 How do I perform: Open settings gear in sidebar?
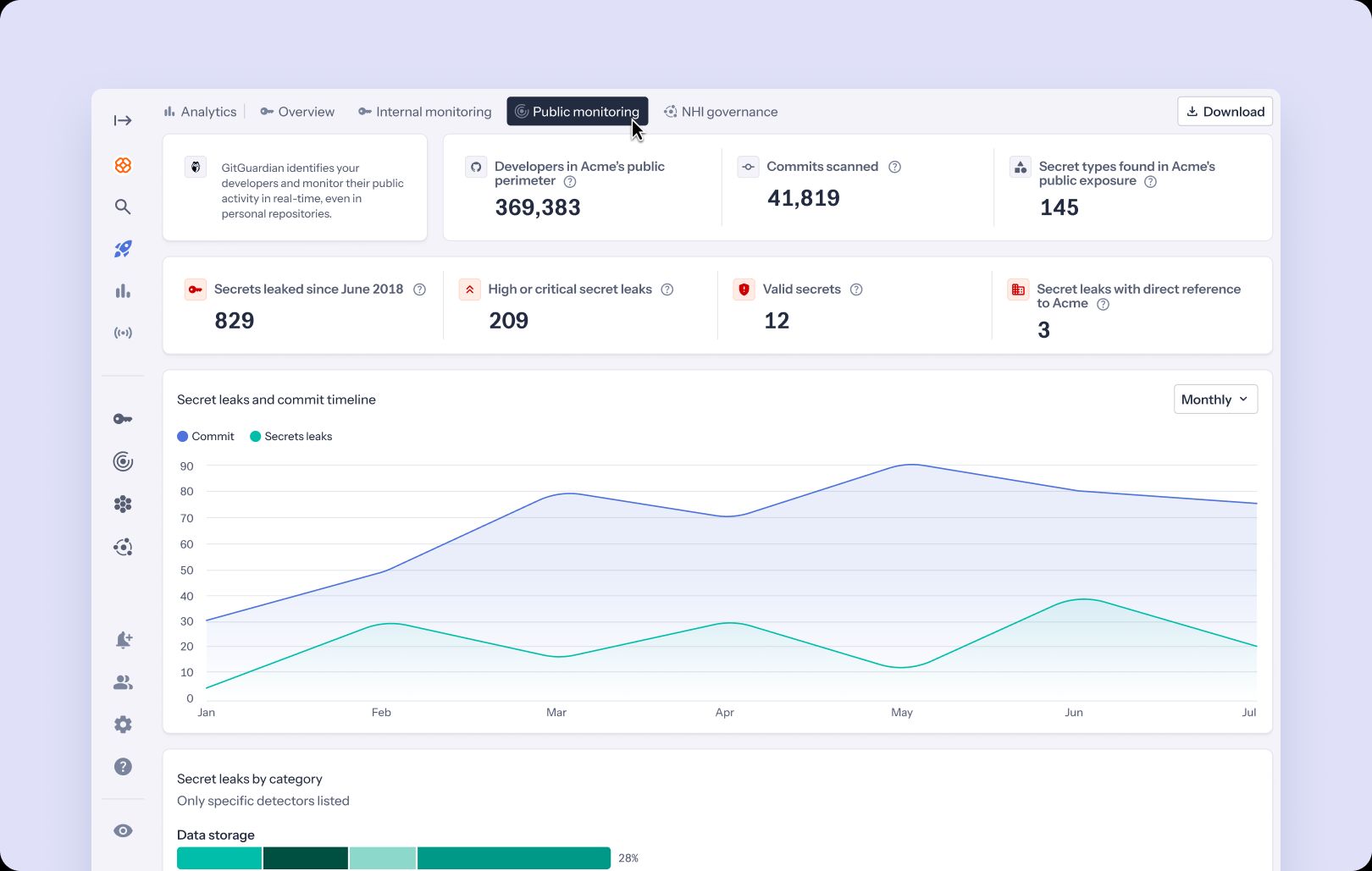coord(123,725)
